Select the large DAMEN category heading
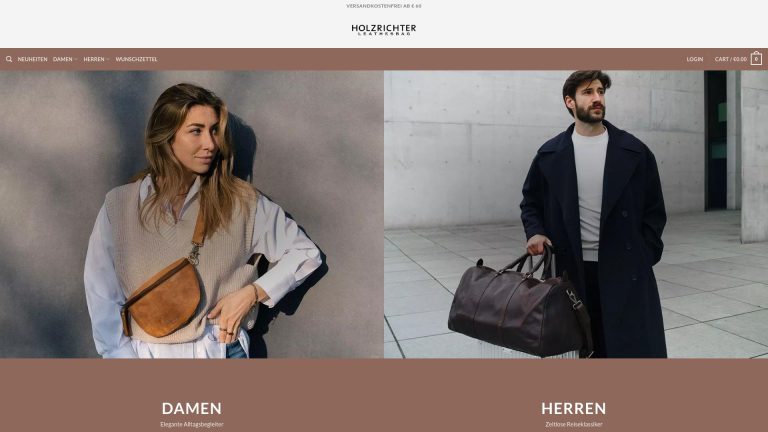This screenshot has width=768, height=432. tap(192, 408)
